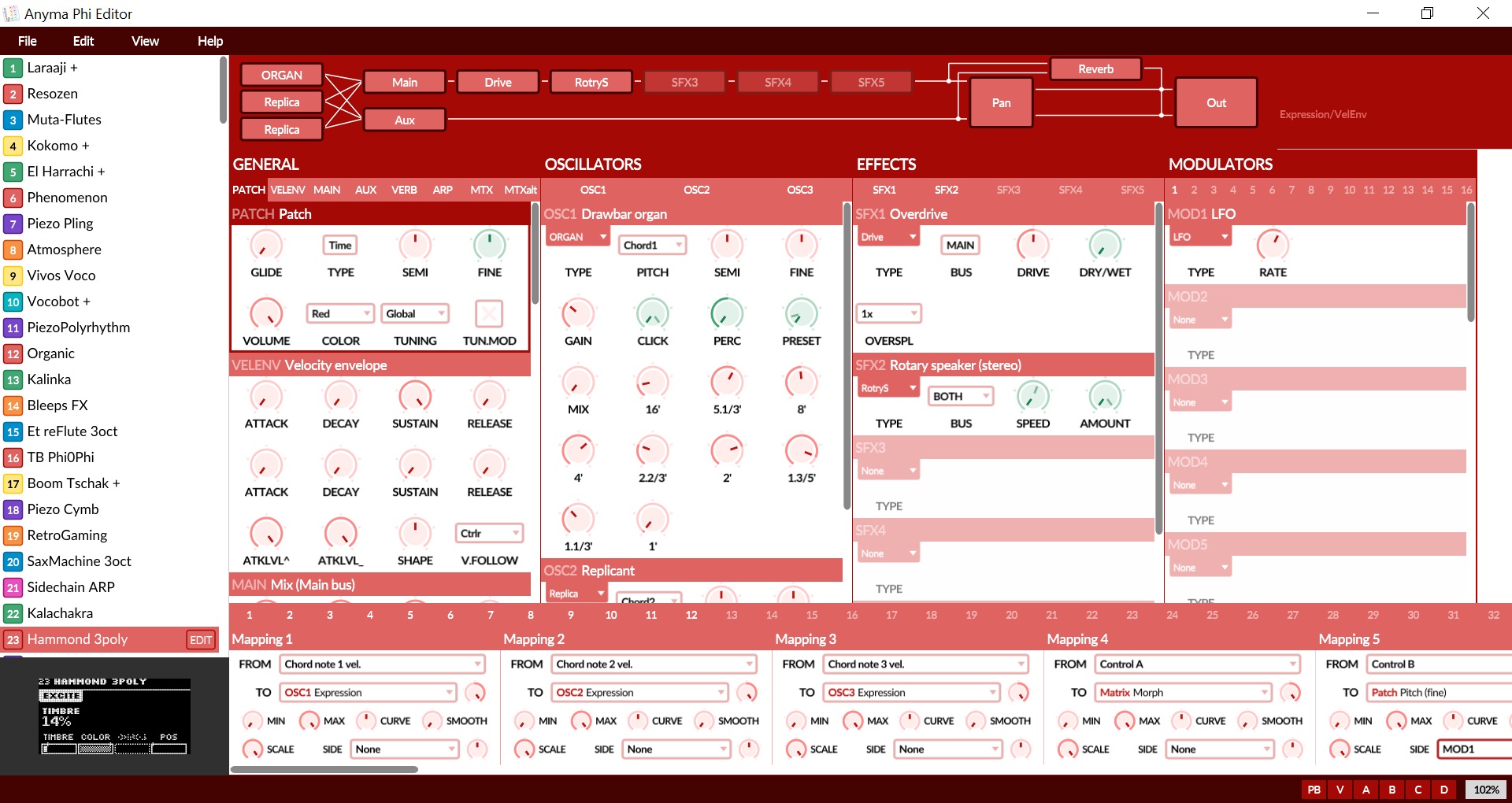Open the MOD1 type dropdown showing LFO
Screen dimensions: 1512x803
[x=1200, y=237]
